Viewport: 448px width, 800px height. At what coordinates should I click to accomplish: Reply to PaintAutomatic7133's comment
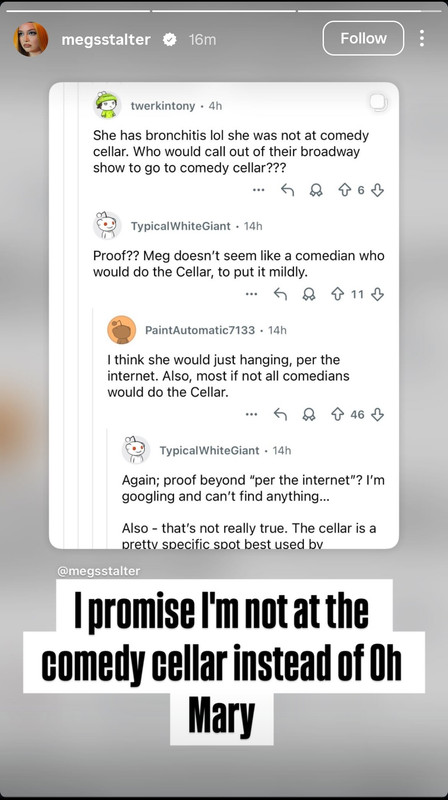click(x=280, y=414)
